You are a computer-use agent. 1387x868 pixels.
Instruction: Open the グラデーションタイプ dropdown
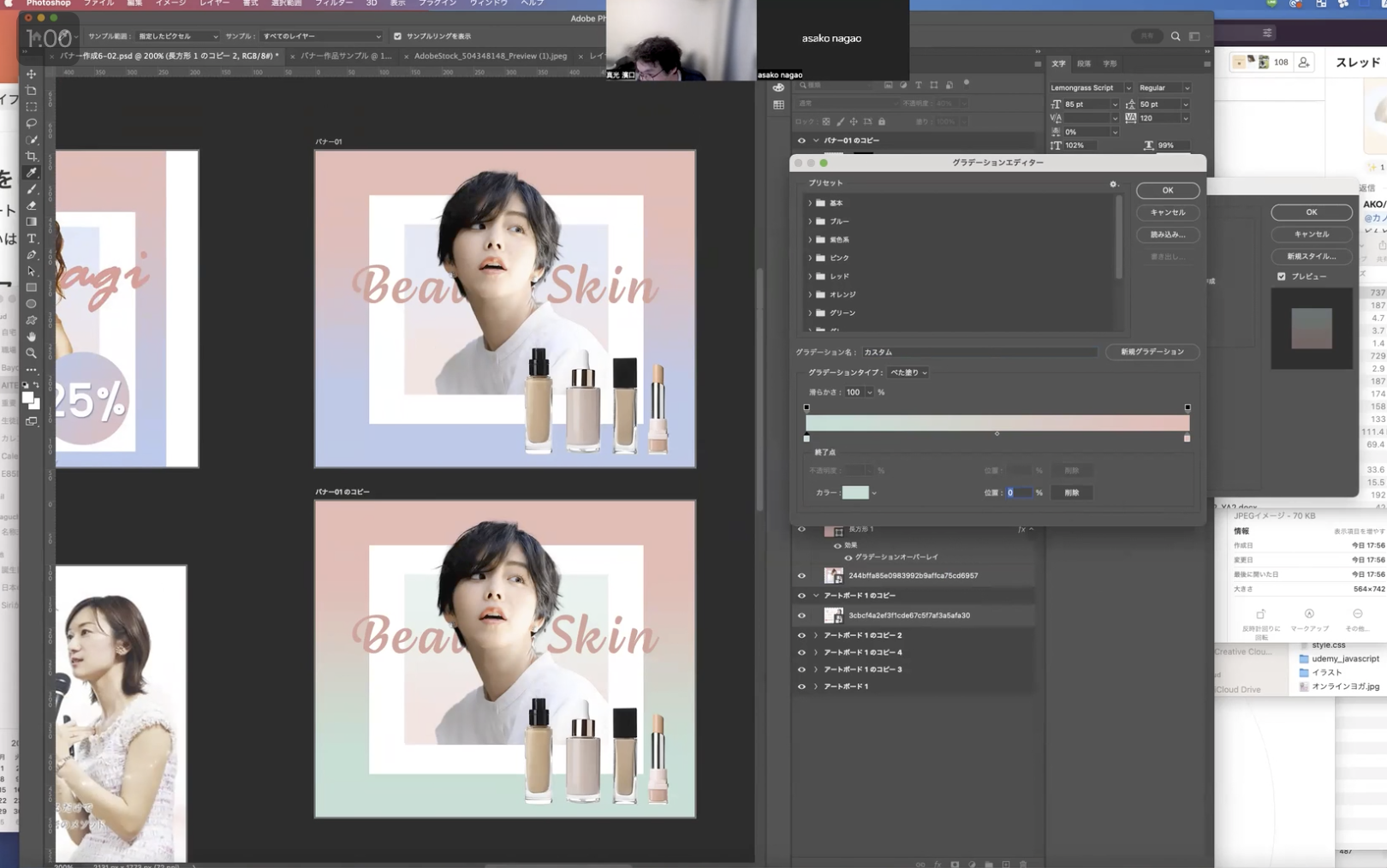pyautogui.click(x=908, y=372)
